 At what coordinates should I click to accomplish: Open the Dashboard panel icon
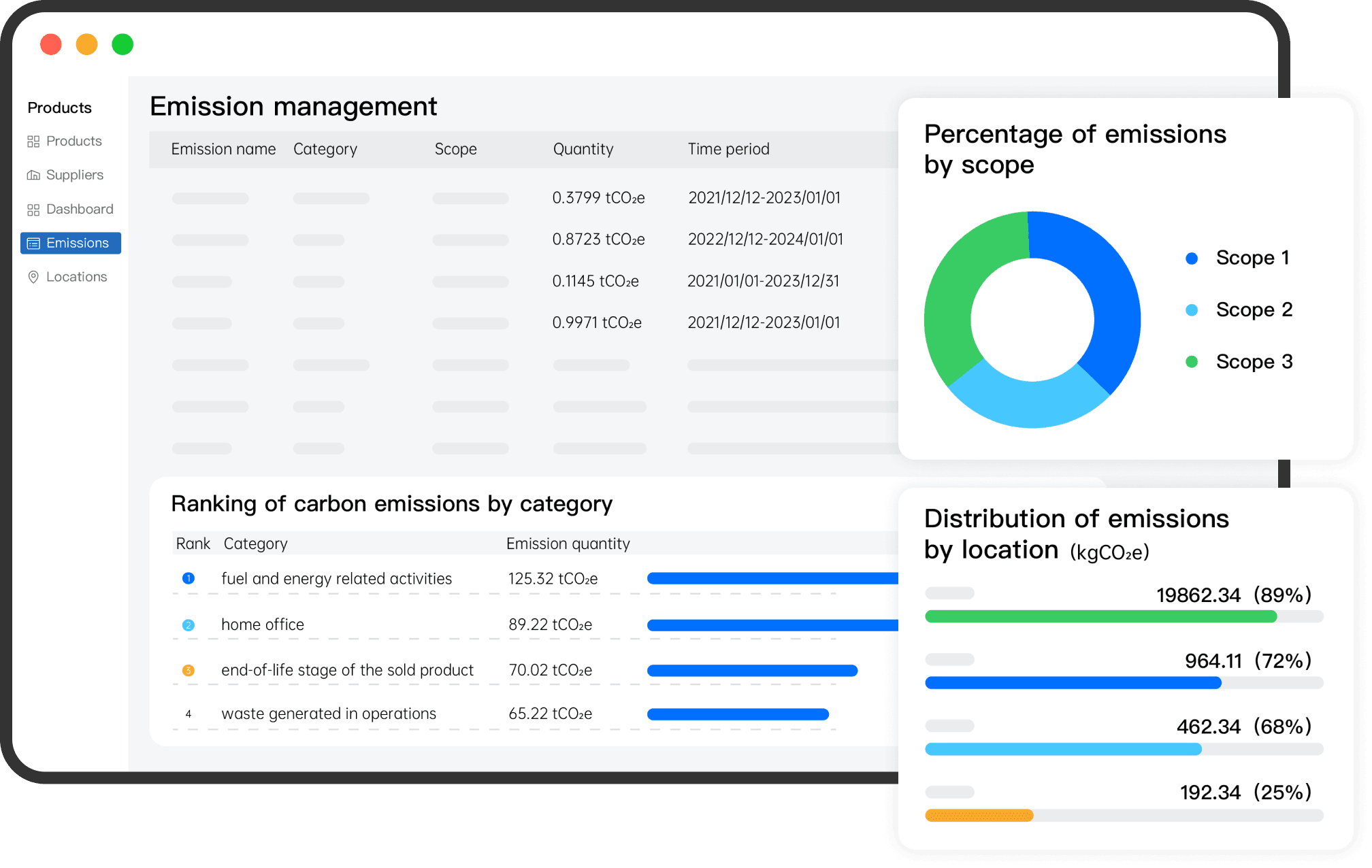point(33,209)
